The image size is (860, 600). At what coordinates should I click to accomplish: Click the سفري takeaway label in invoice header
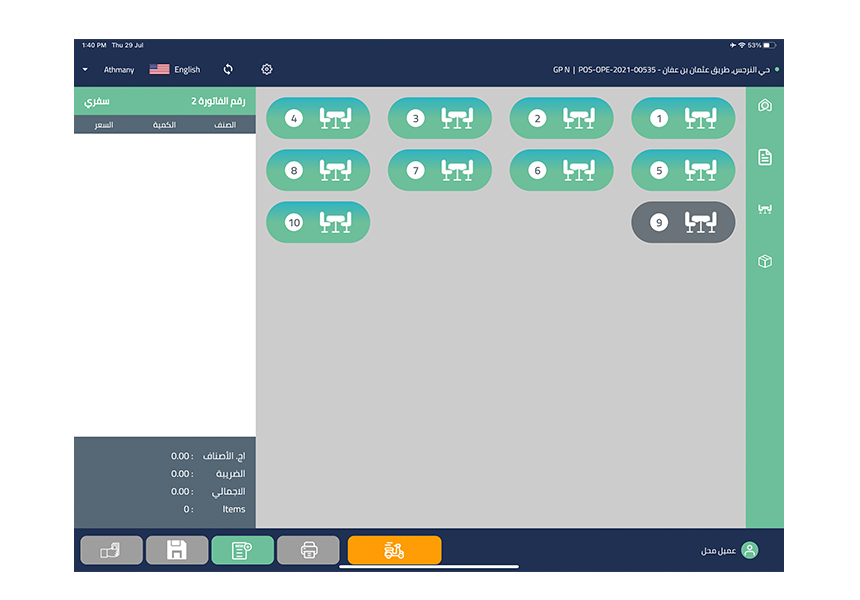pyautogui.click(x=97, y=101)
